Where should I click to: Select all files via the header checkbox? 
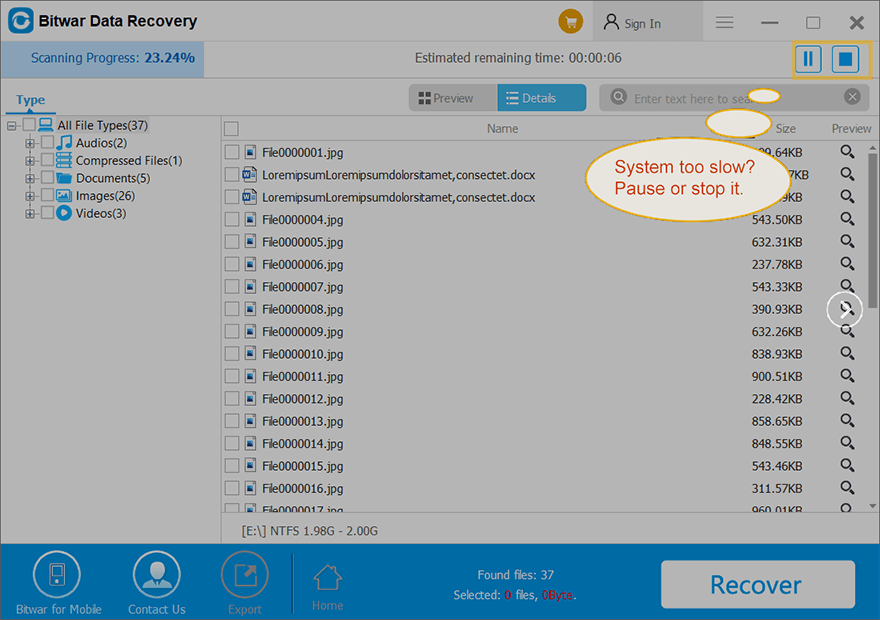coord(232,128)
